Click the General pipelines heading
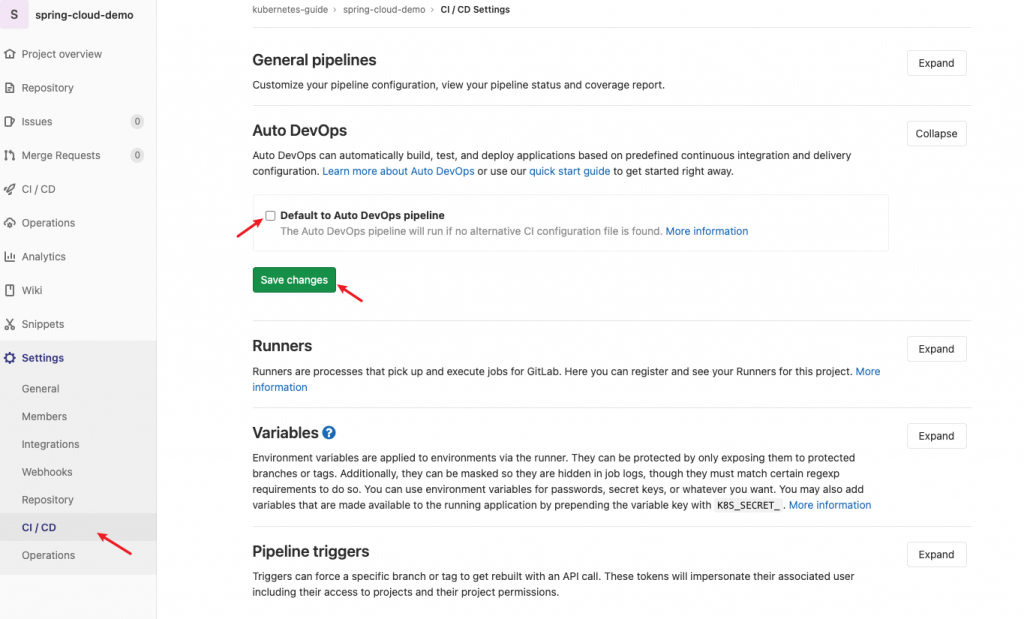 [314, 60]
